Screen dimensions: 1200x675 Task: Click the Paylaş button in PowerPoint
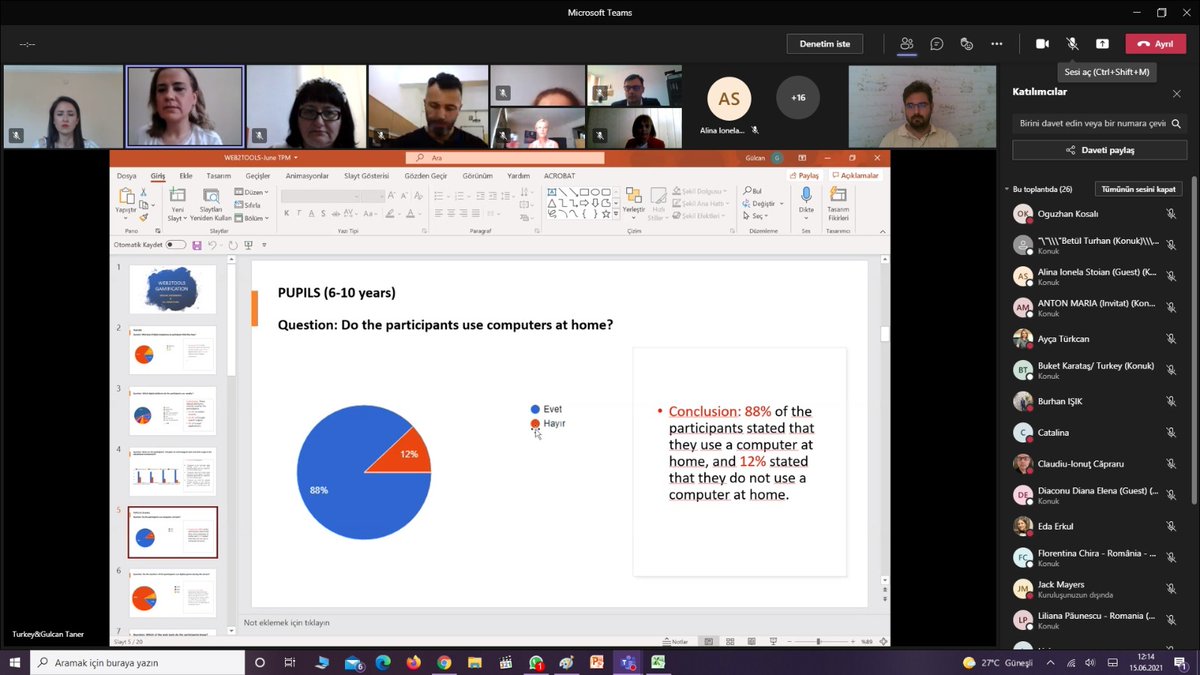(805, 175)
